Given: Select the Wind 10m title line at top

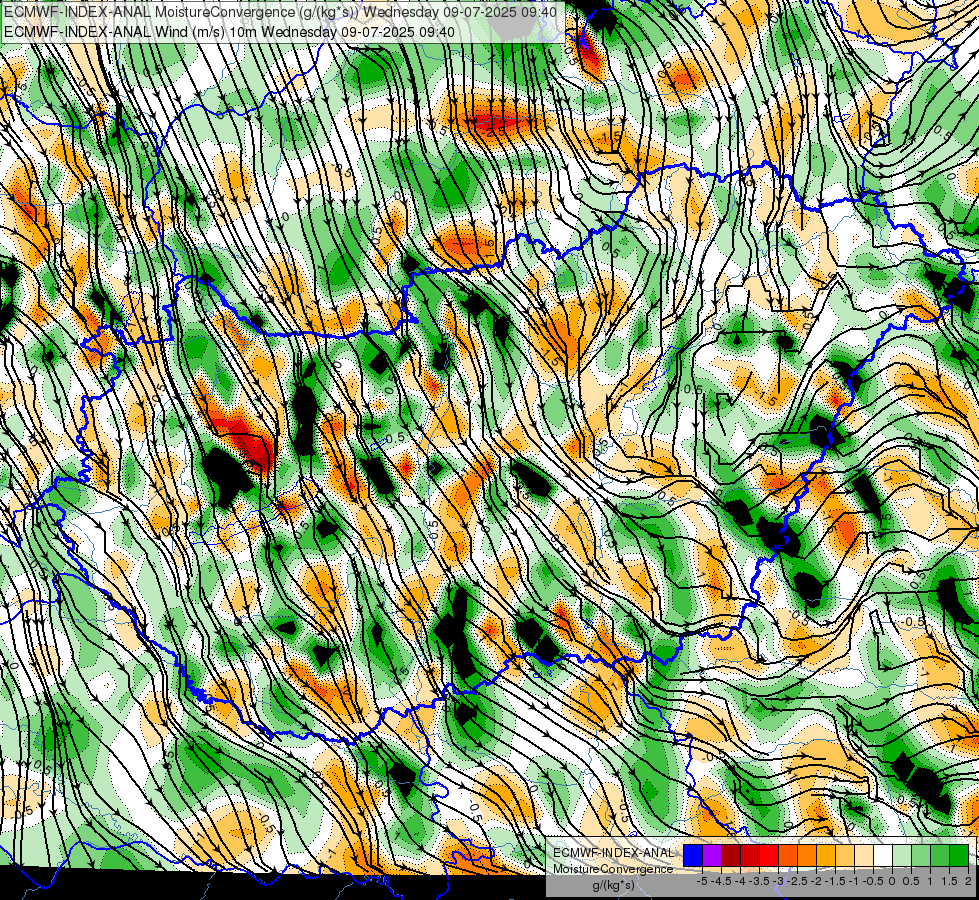Looking at the screenshot, I should click(x=229, y=31).
